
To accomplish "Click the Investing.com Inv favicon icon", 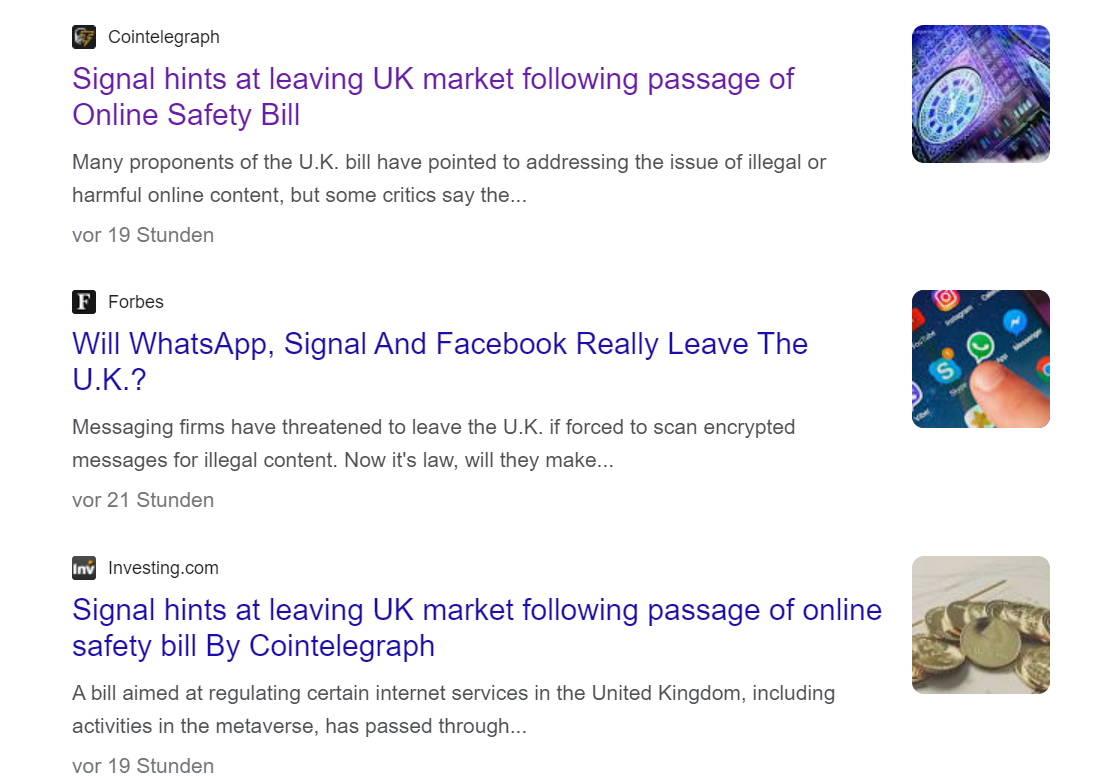I will click(84, 568).
